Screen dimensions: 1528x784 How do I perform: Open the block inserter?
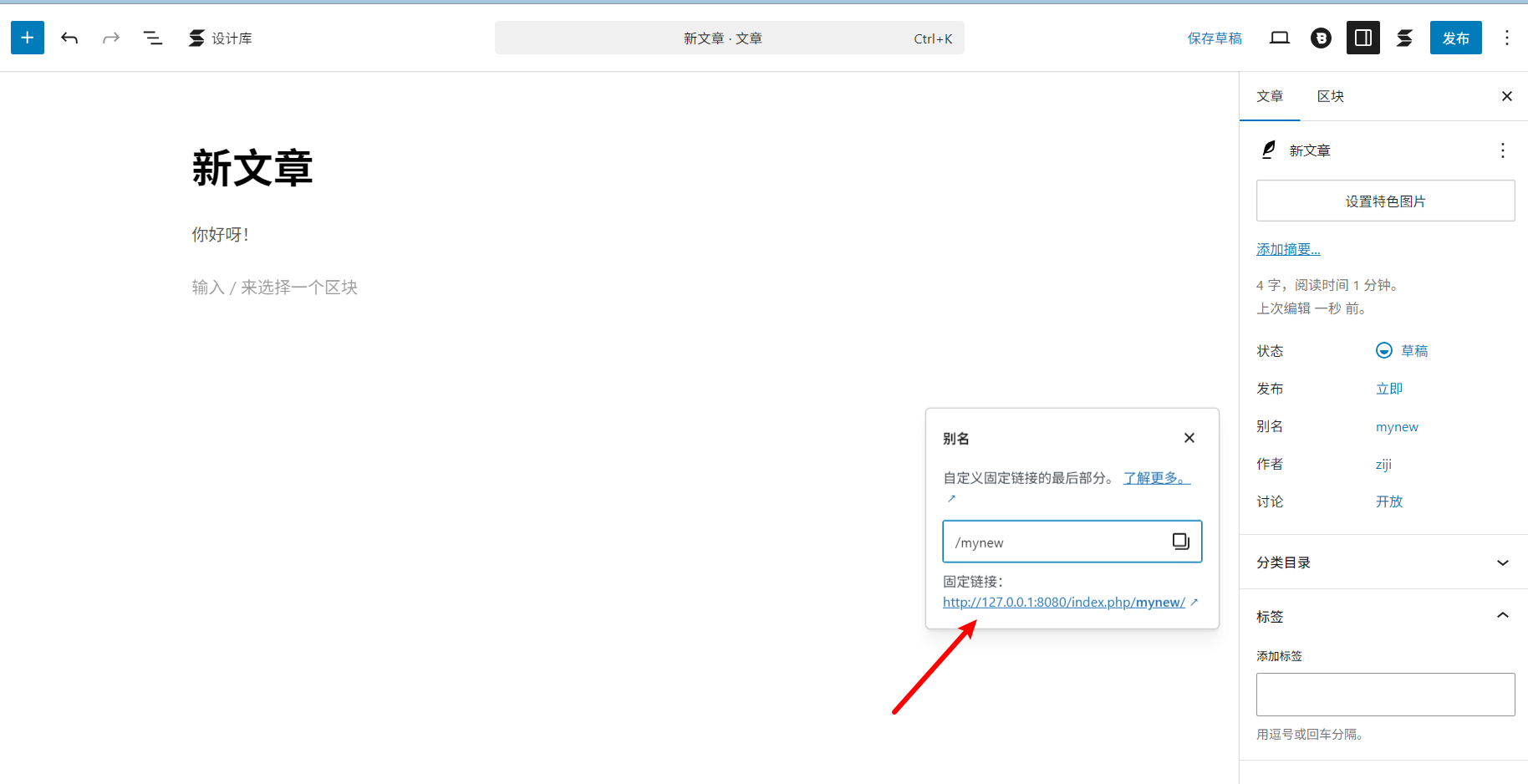coord(27,38)
